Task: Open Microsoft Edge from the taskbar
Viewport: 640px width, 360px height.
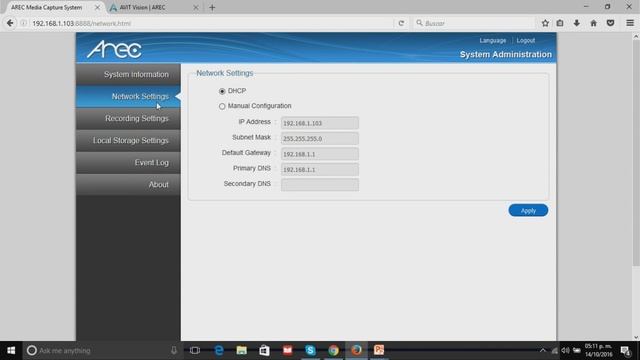Action: tap(219, 351)
